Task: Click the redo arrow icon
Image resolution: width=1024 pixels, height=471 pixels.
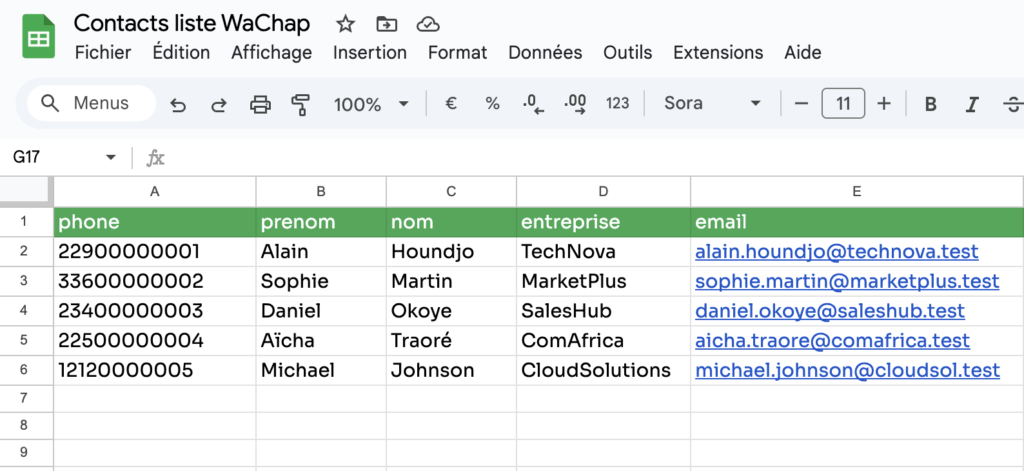Action: click(218, 104)
